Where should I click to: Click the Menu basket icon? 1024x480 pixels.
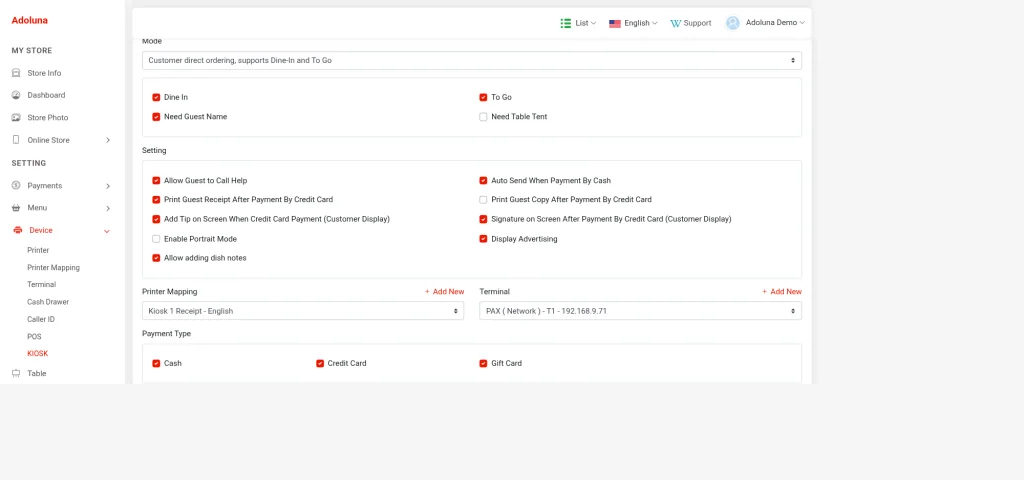(16, 208)
